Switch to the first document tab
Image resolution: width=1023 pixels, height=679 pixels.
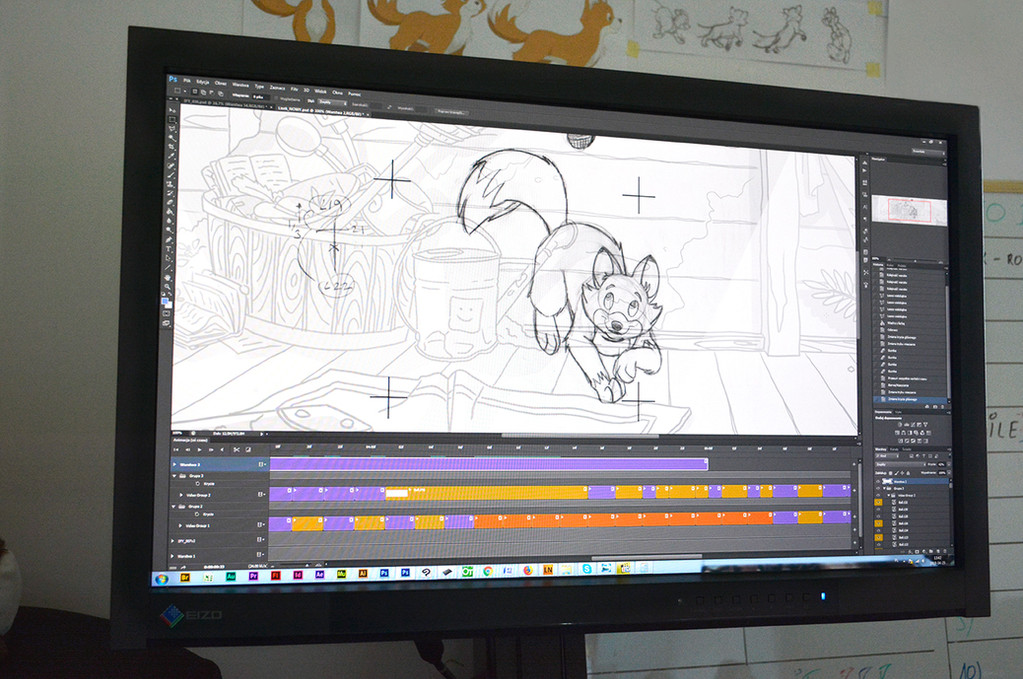pyautogui.click(x=225, y=105)
